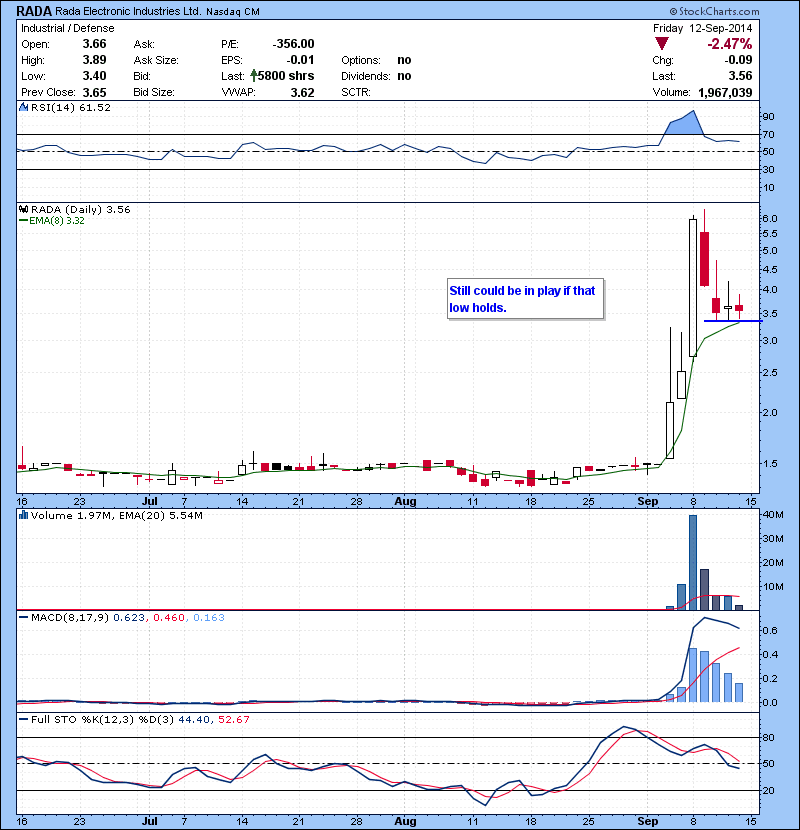Click the Prev Close value 3.65
The width and height of the screenshot is (800, 830).
pyautogui.click(x=94, y=92)
